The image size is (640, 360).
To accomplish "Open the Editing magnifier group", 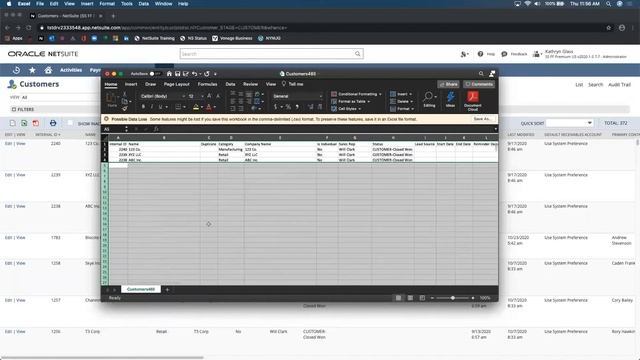I will pyautogui.click(x=429, y=99).
